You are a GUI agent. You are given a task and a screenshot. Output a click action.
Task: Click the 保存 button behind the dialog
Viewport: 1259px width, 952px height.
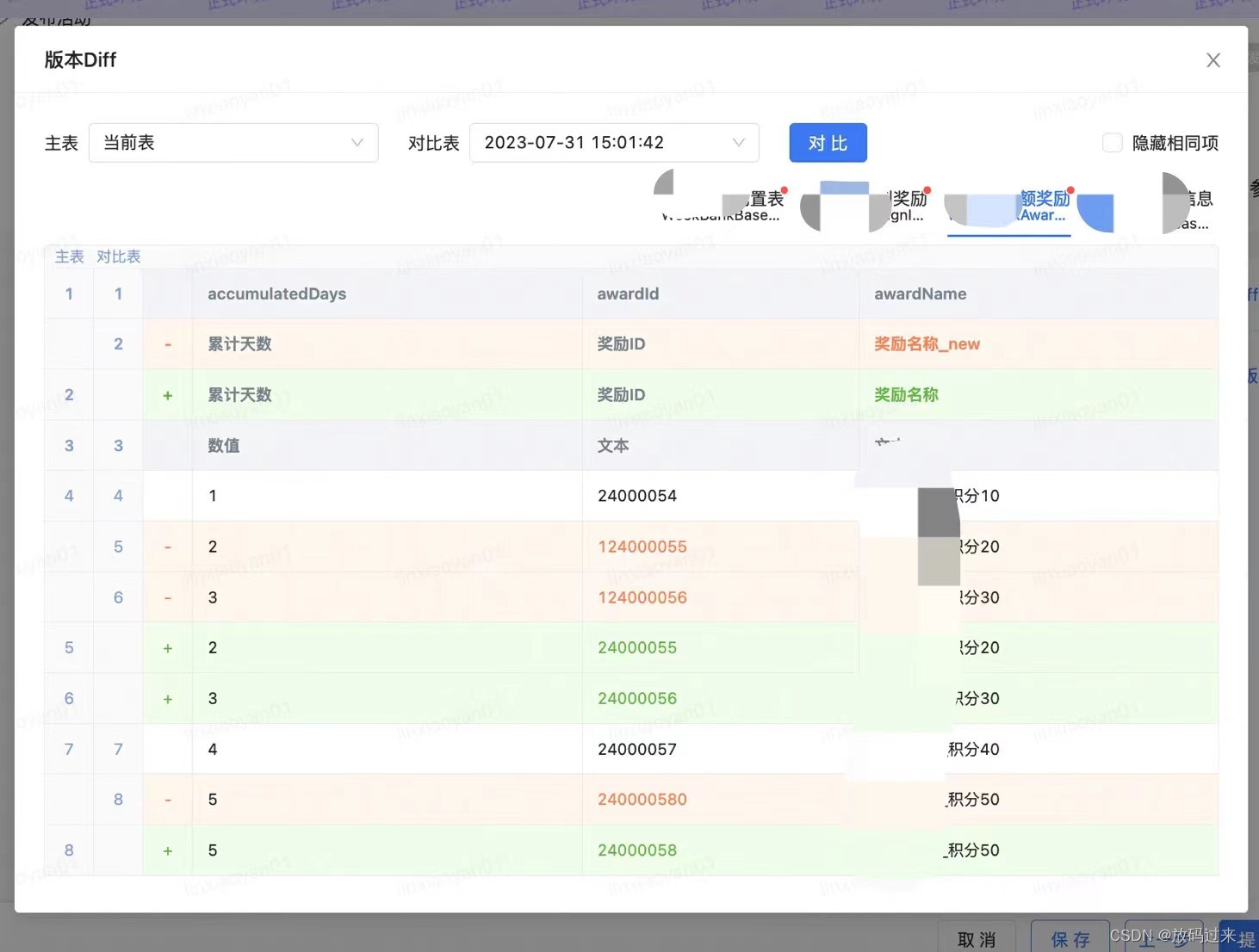tap(1070, 939)
